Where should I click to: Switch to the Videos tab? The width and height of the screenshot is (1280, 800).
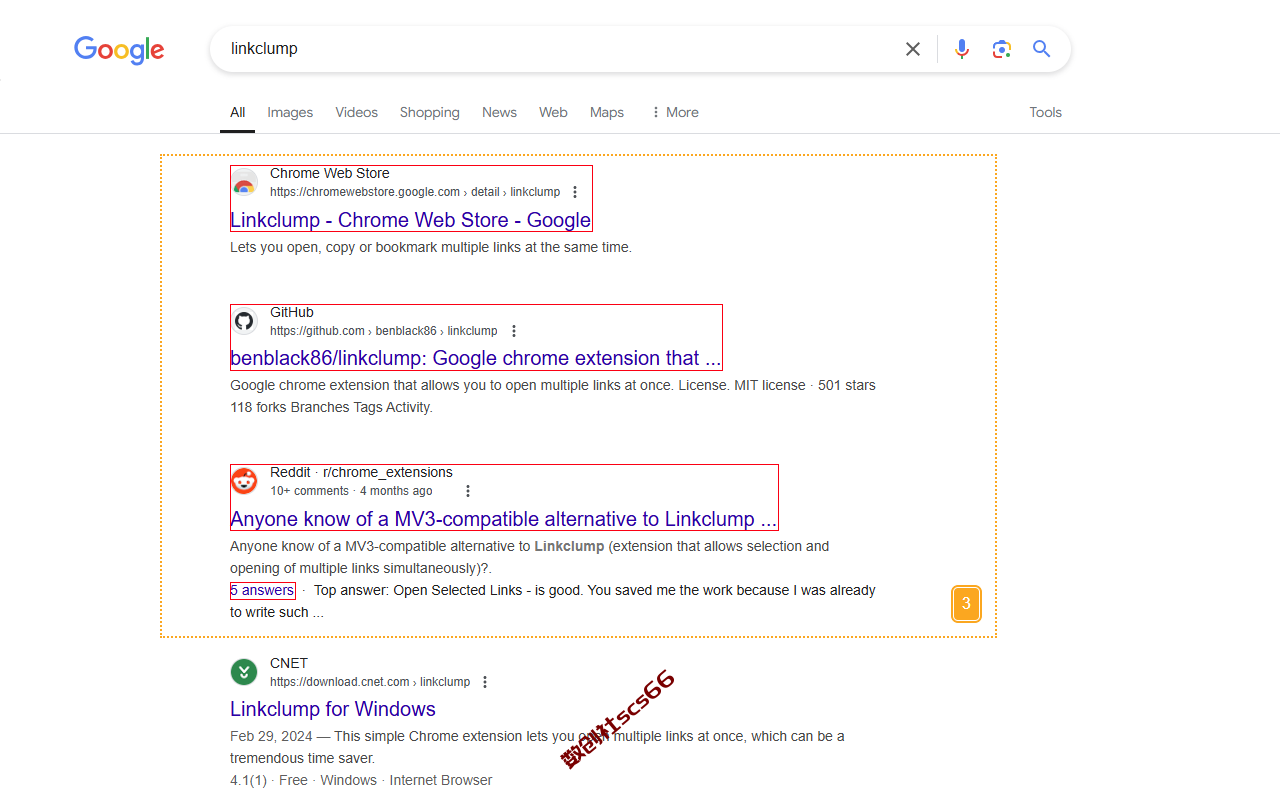tap(357, 112)
